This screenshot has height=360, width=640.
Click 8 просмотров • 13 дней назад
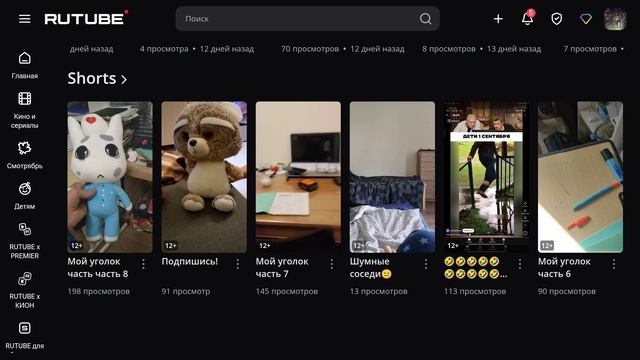point(482,49)
